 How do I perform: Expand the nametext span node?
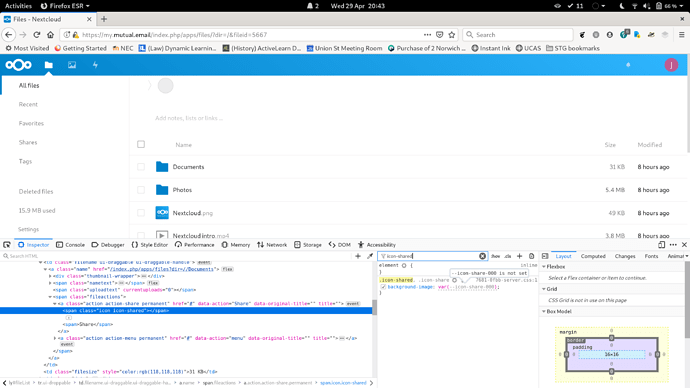(x=50, y=283)
